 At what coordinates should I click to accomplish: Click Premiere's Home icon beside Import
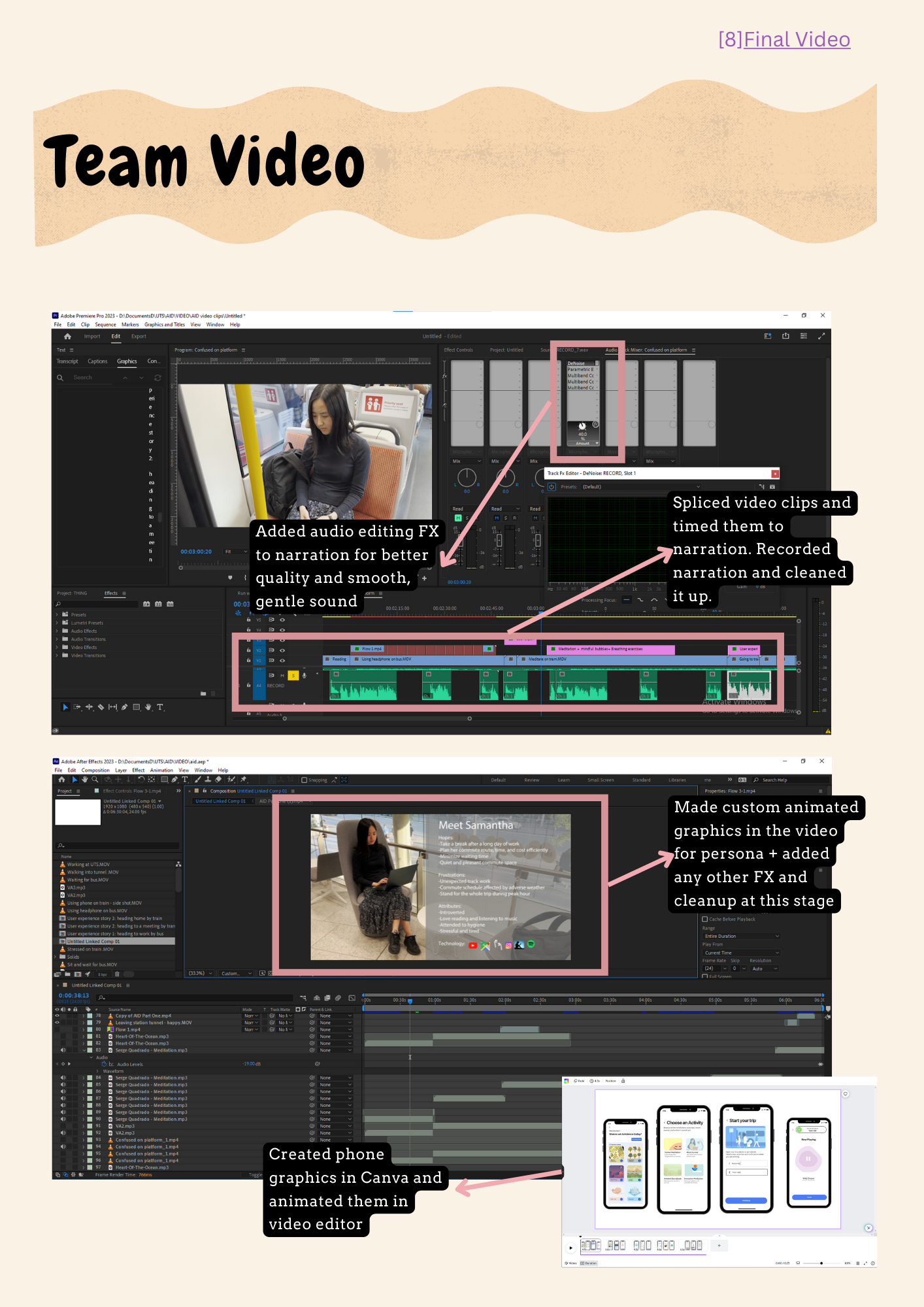[67, 337]
